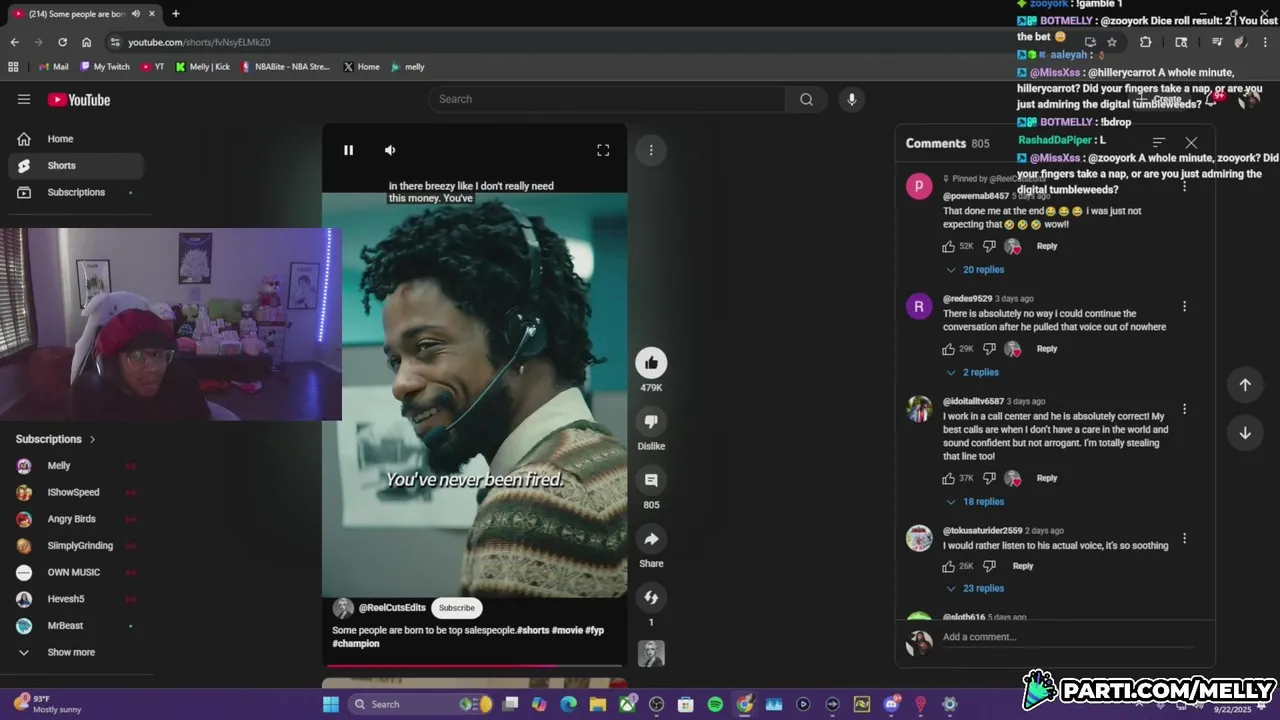Select Shorts in the sidebar
Screen dimensions: 1280x720
click(x=76, y=166)
